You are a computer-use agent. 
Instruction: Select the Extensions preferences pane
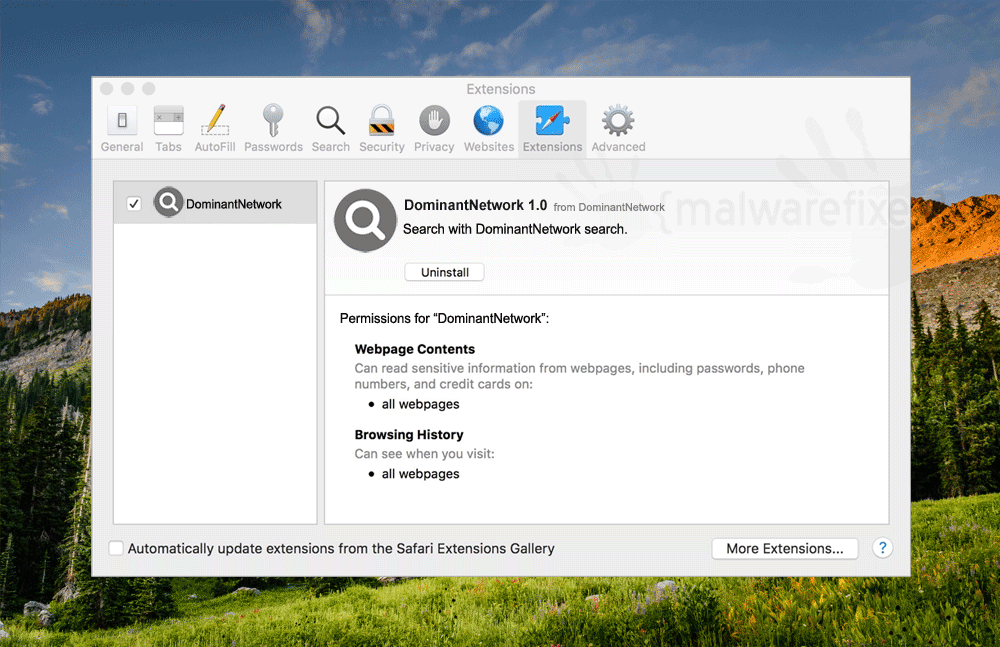coord(552,129)
